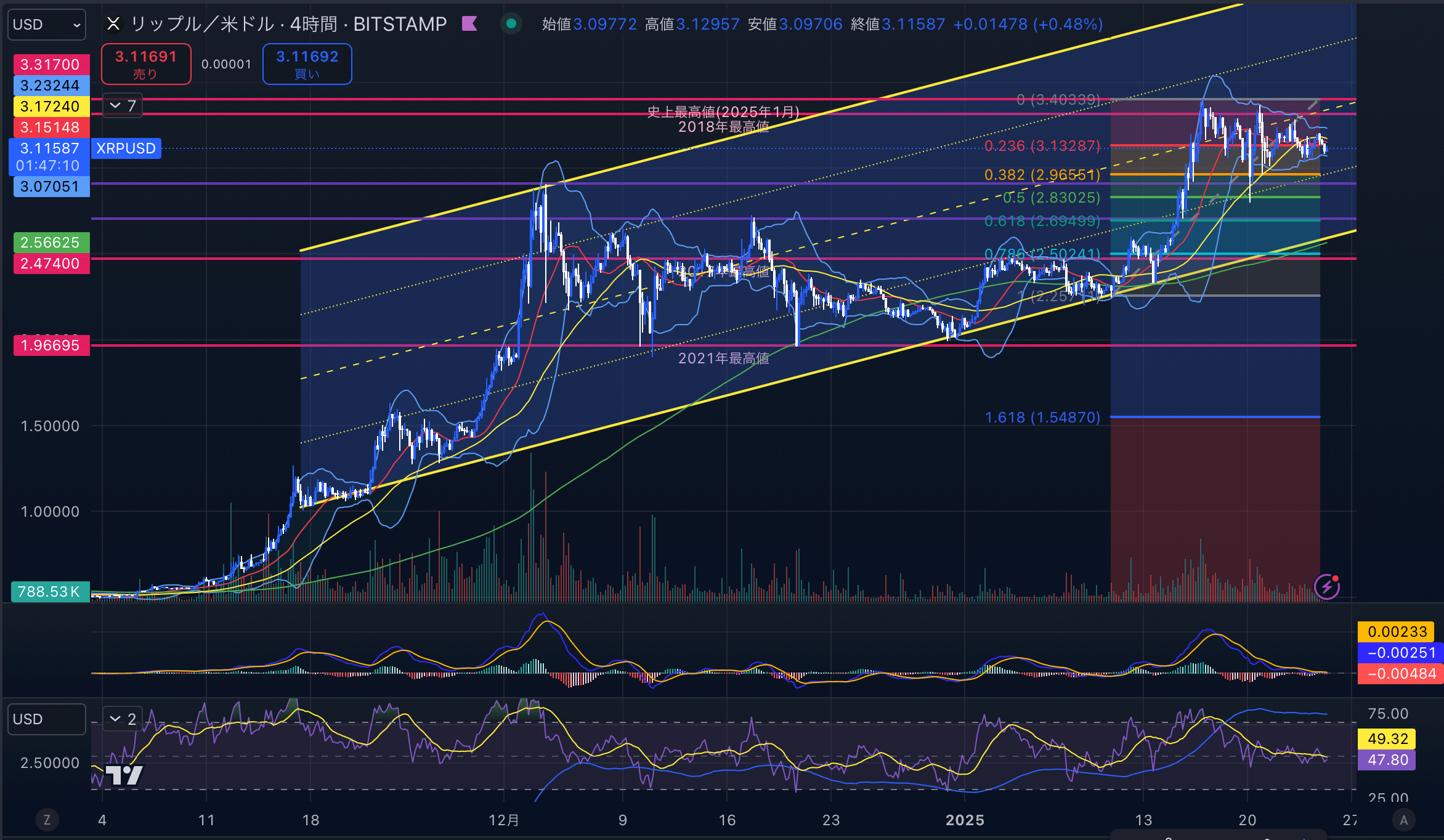Click the 1.618 (1.54870) Fibonacci label

1042,418
